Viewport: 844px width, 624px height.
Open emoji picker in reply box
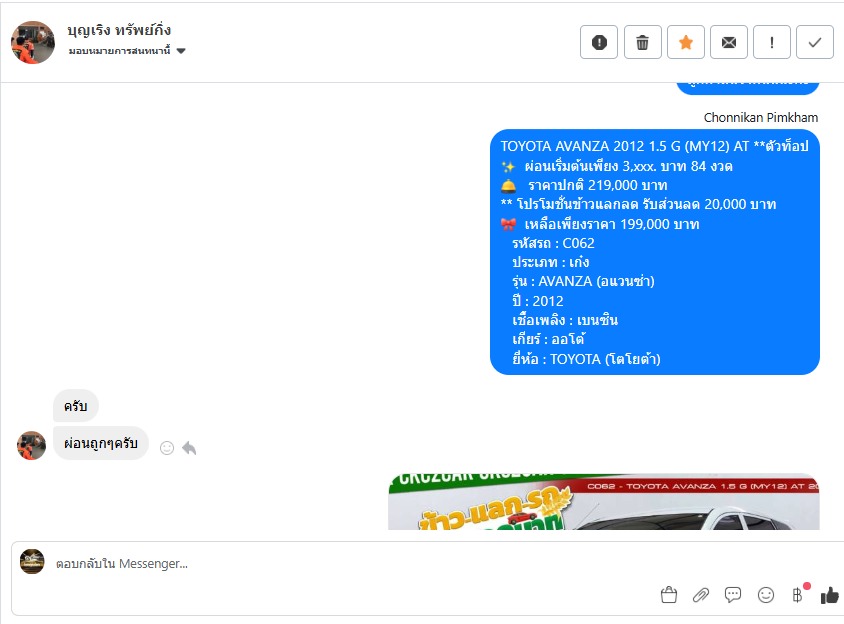coord(765,595)
